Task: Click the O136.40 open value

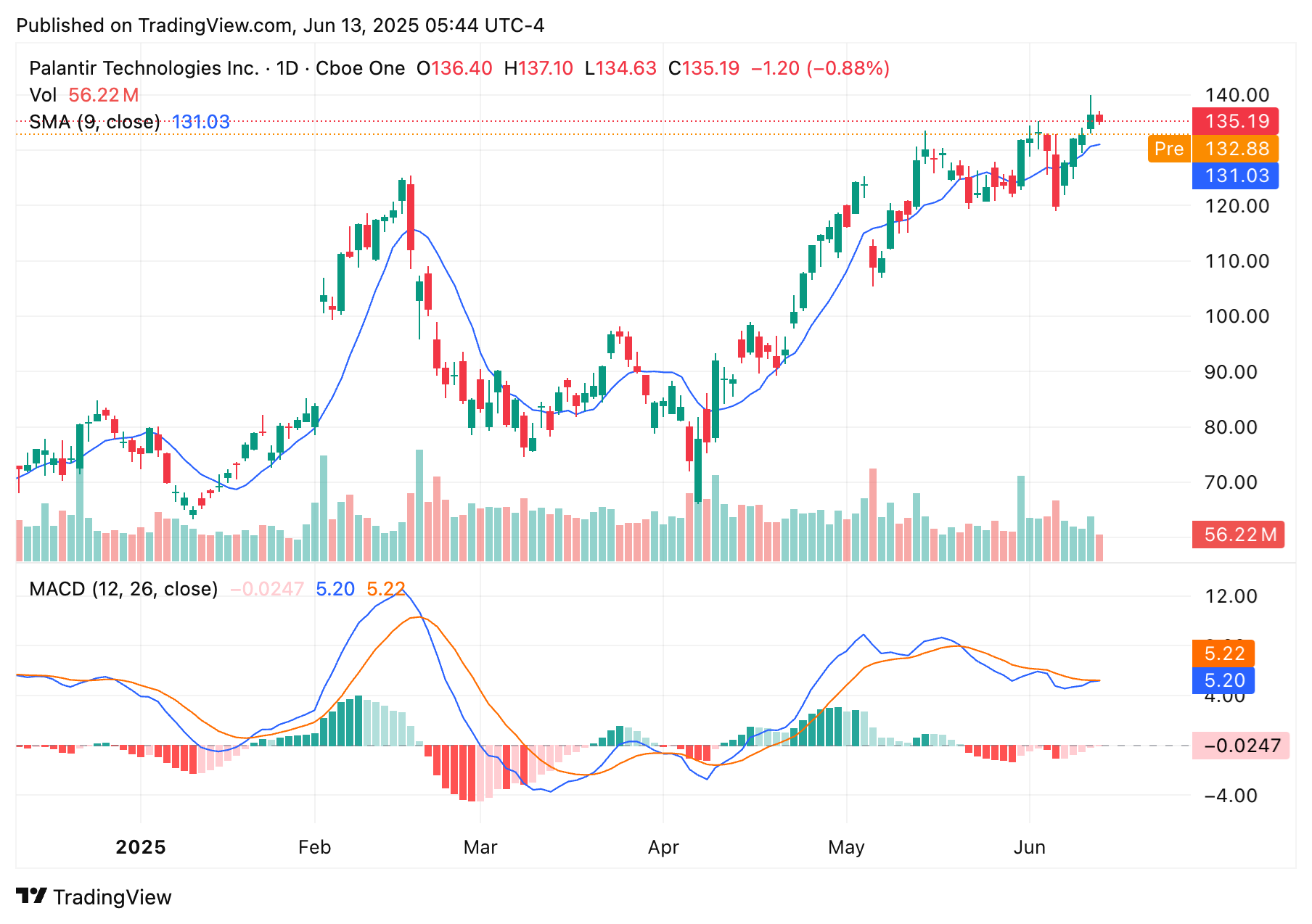Action: 454,68
